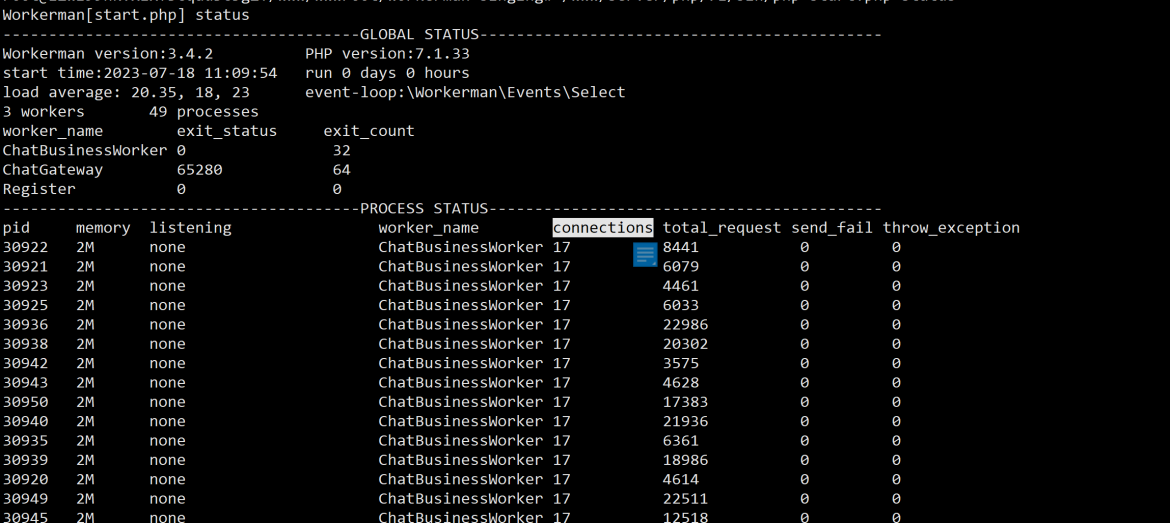Click pid 30942 in the process list
This screenshot has height=523, width=1170.
[x=25, y=363]
